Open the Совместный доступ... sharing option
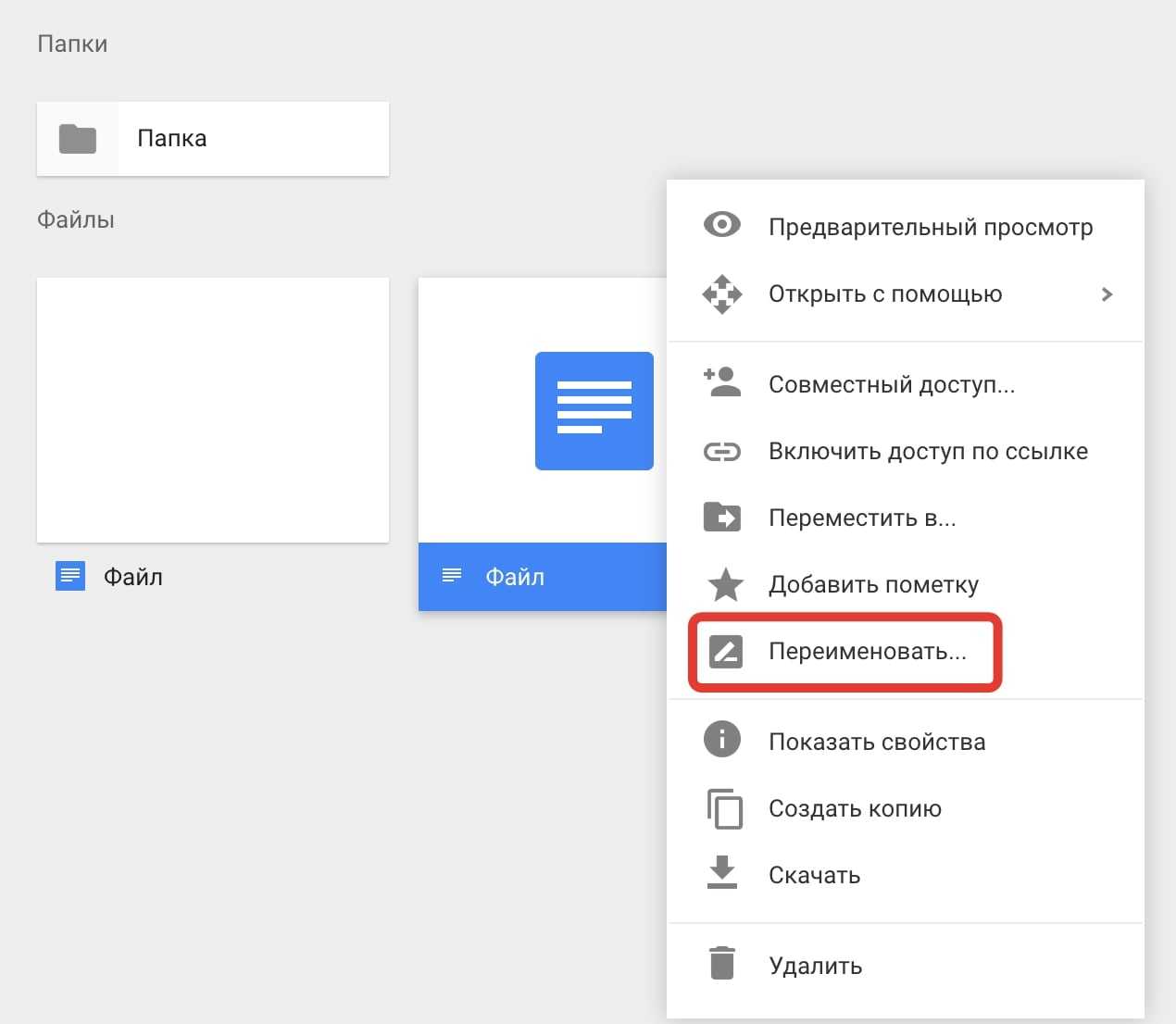1176x1024 pixels. tap(906, 384)
